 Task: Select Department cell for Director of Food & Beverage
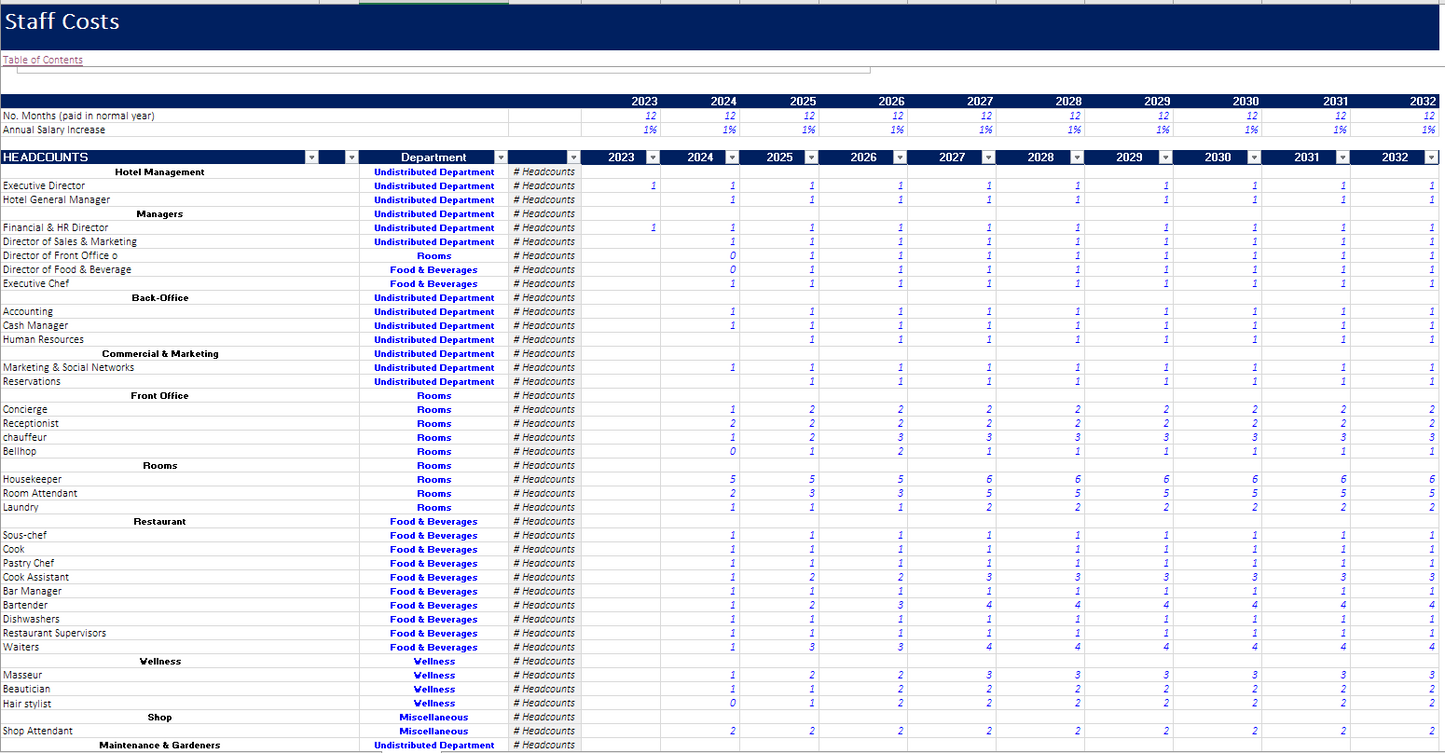coord(433,270)
